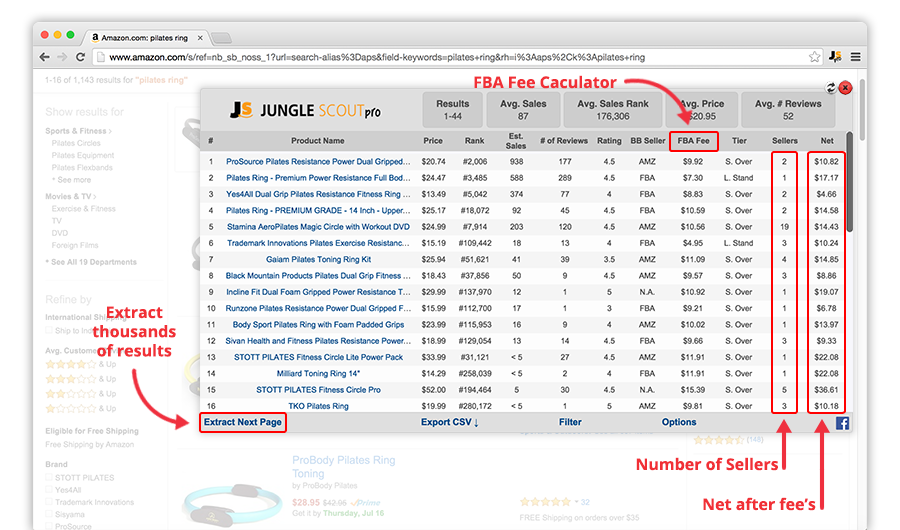Open Jungle Scout extension icon in toolbar
Viewport: 900px width, 530px height.
836,56
